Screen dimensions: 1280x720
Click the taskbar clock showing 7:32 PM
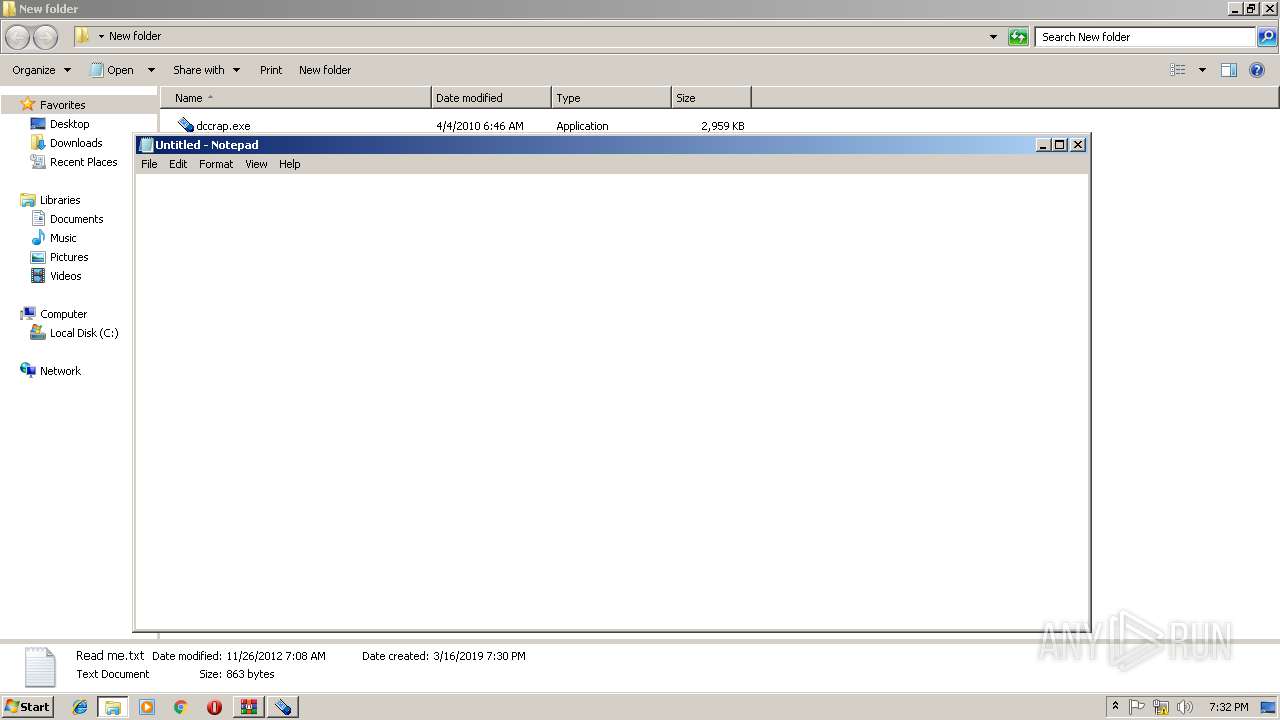[1228, 707]
